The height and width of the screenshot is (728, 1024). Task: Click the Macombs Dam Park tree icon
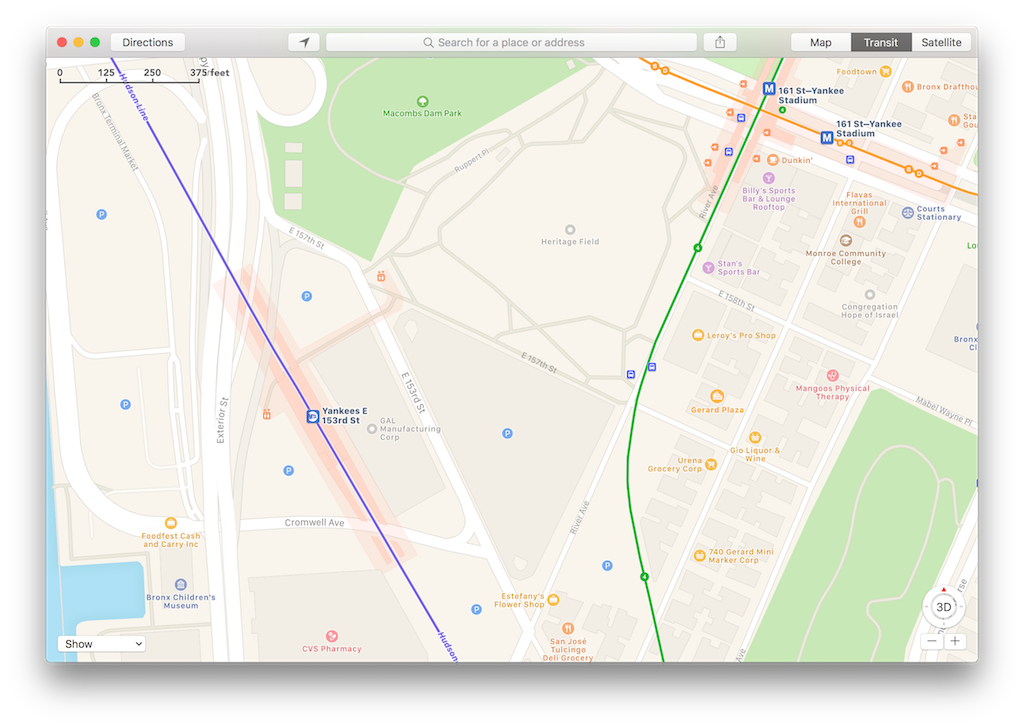point(423,101)
